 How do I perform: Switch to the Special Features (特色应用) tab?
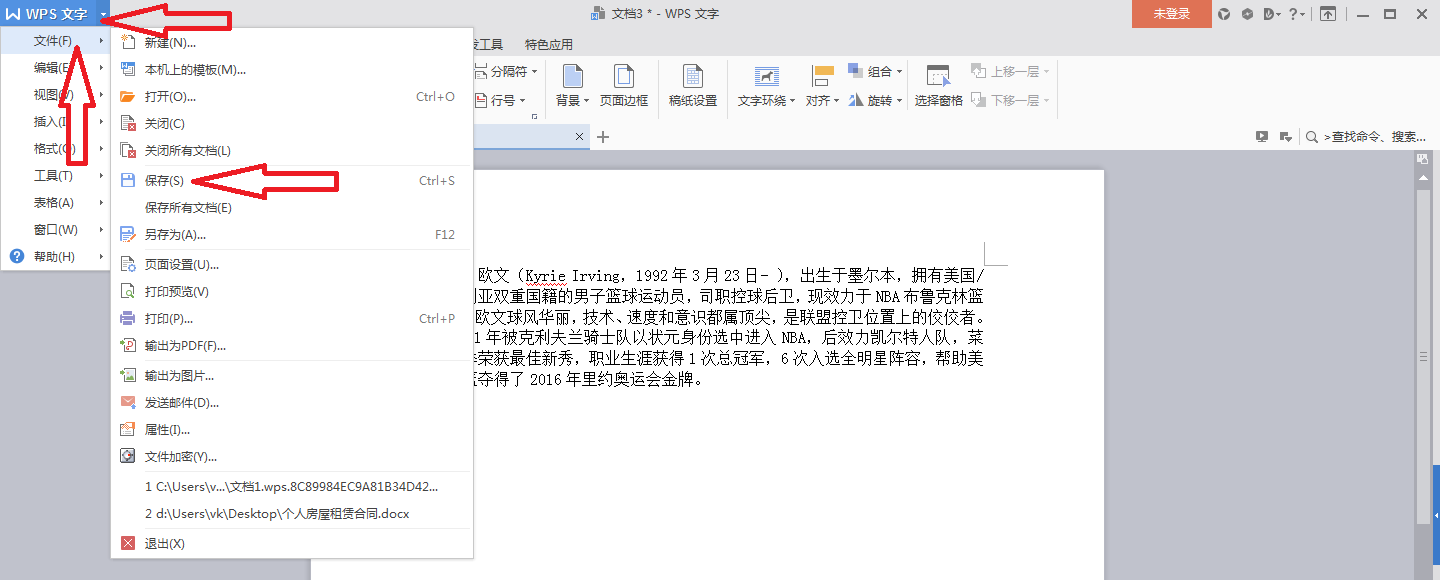point(549,45)
